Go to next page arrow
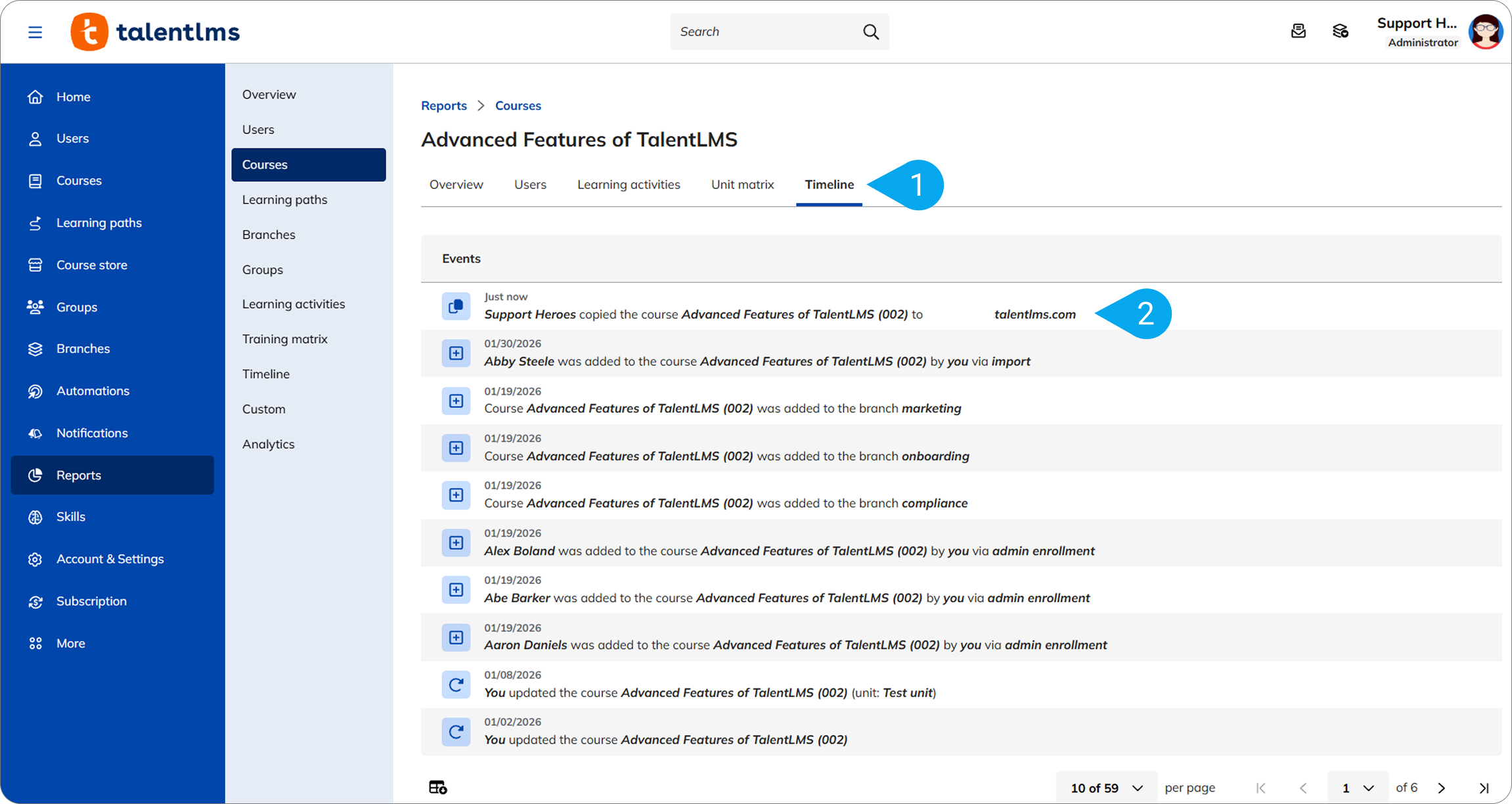Screen dimensions: 1512x804 [1442, 788]
